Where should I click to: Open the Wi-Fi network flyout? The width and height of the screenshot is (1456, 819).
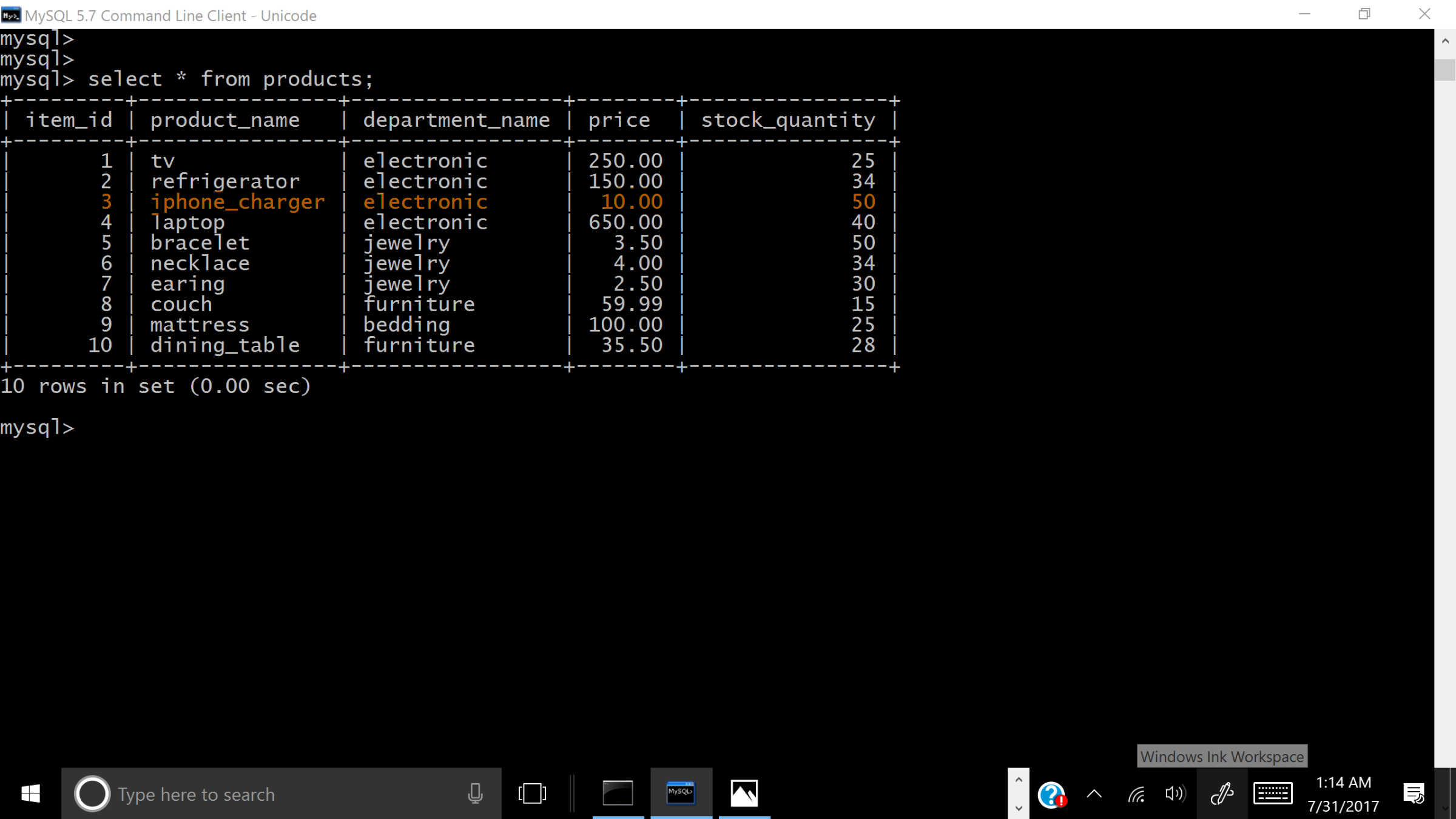click(x=1136, y=794)
